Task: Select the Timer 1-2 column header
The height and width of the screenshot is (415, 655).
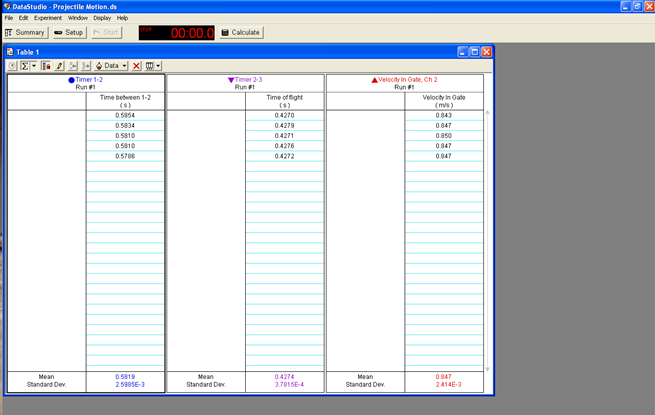Action: (86, 79)
